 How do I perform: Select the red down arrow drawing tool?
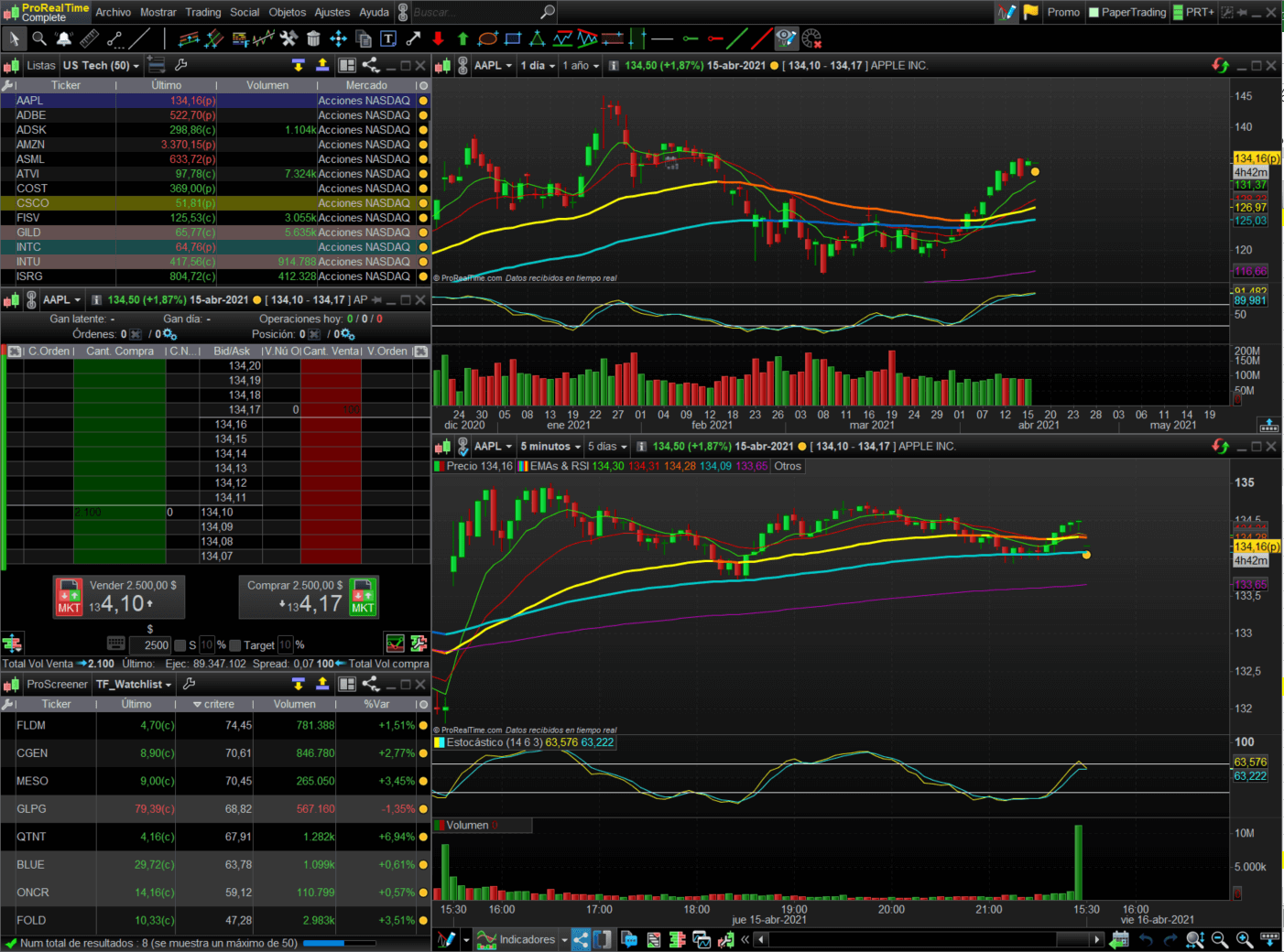(438, 38)
